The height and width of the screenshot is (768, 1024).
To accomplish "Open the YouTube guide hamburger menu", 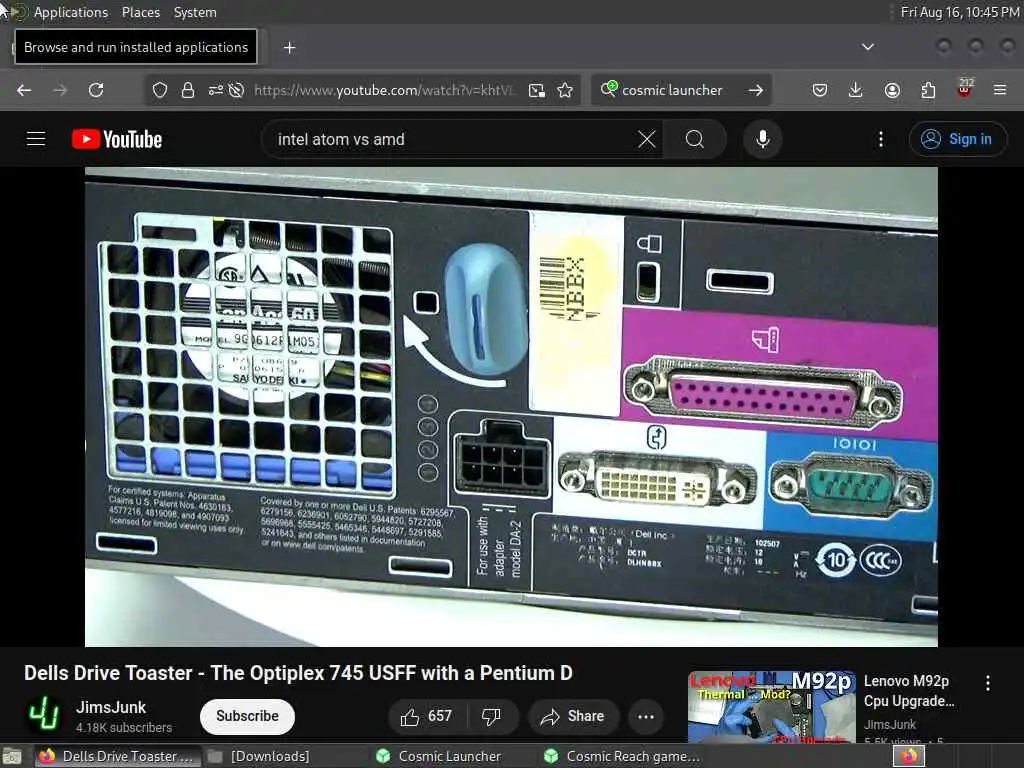I will (36, 139).
